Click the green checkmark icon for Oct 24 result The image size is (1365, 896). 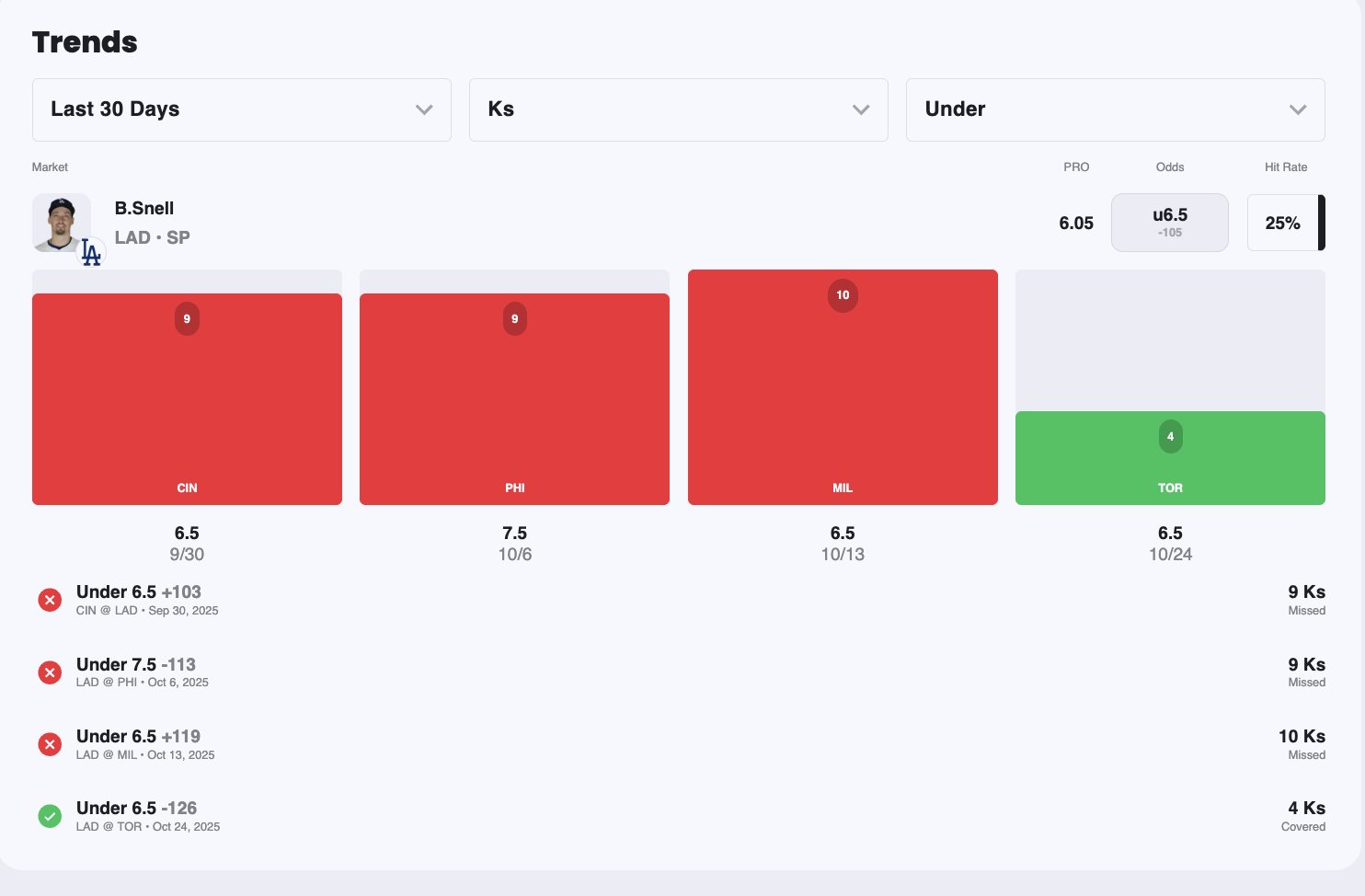coord(50,816)
